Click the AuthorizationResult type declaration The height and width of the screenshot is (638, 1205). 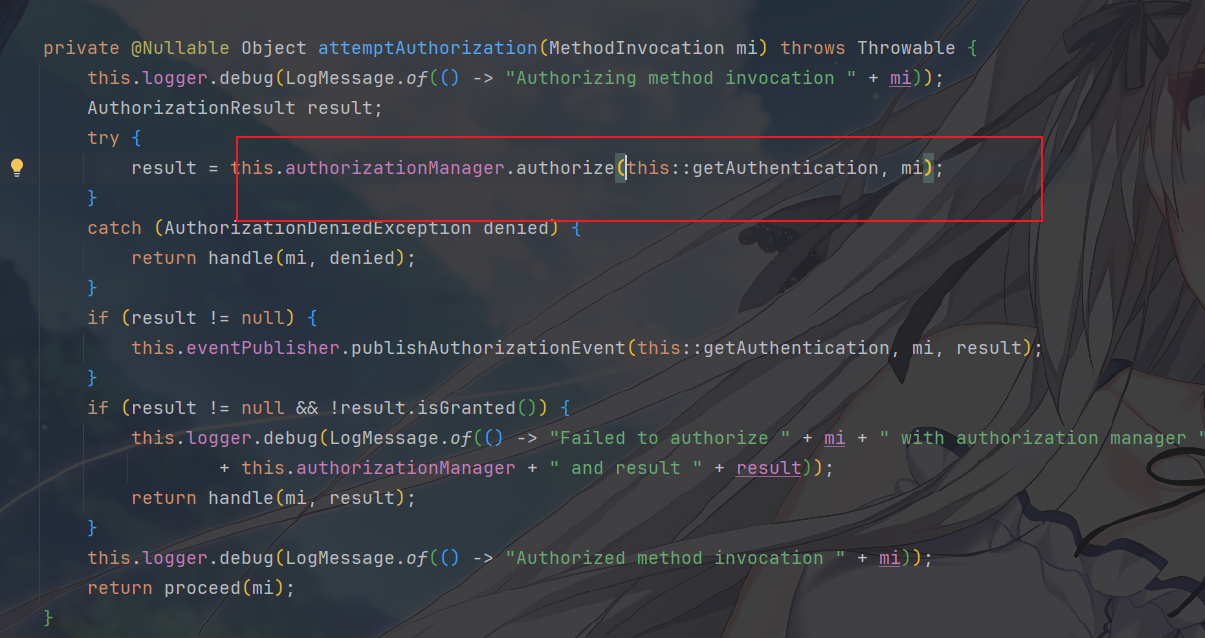(x=191, y=108)
